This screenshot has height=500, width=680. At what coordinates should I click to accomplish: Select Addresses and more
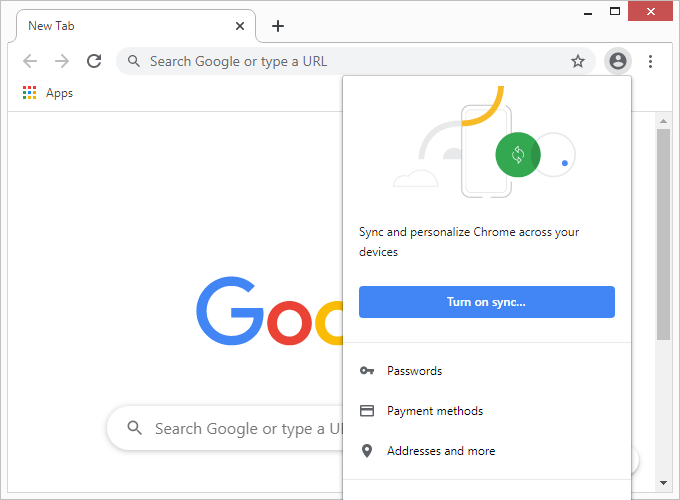pos(441,451)
